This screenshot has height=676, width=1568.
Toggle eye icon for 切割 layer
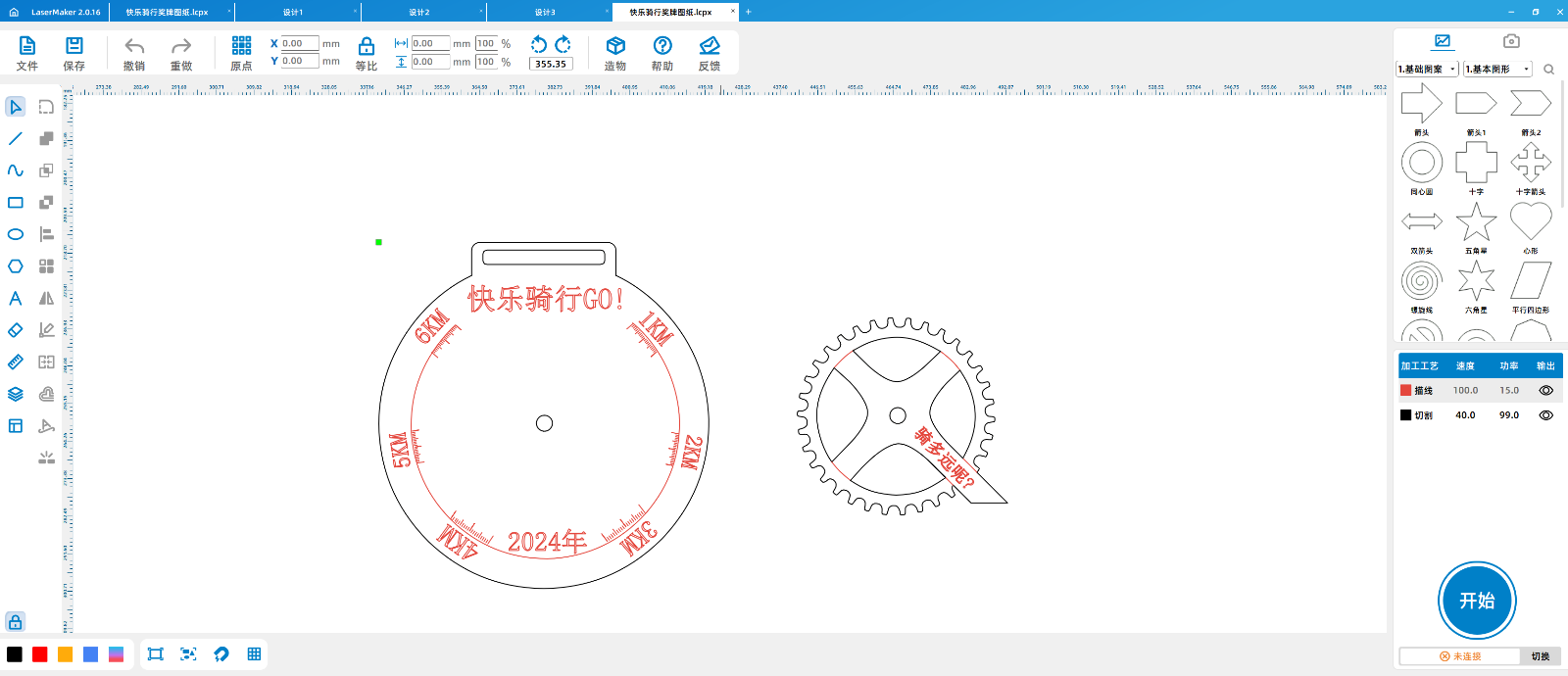tap(1545, 415)
